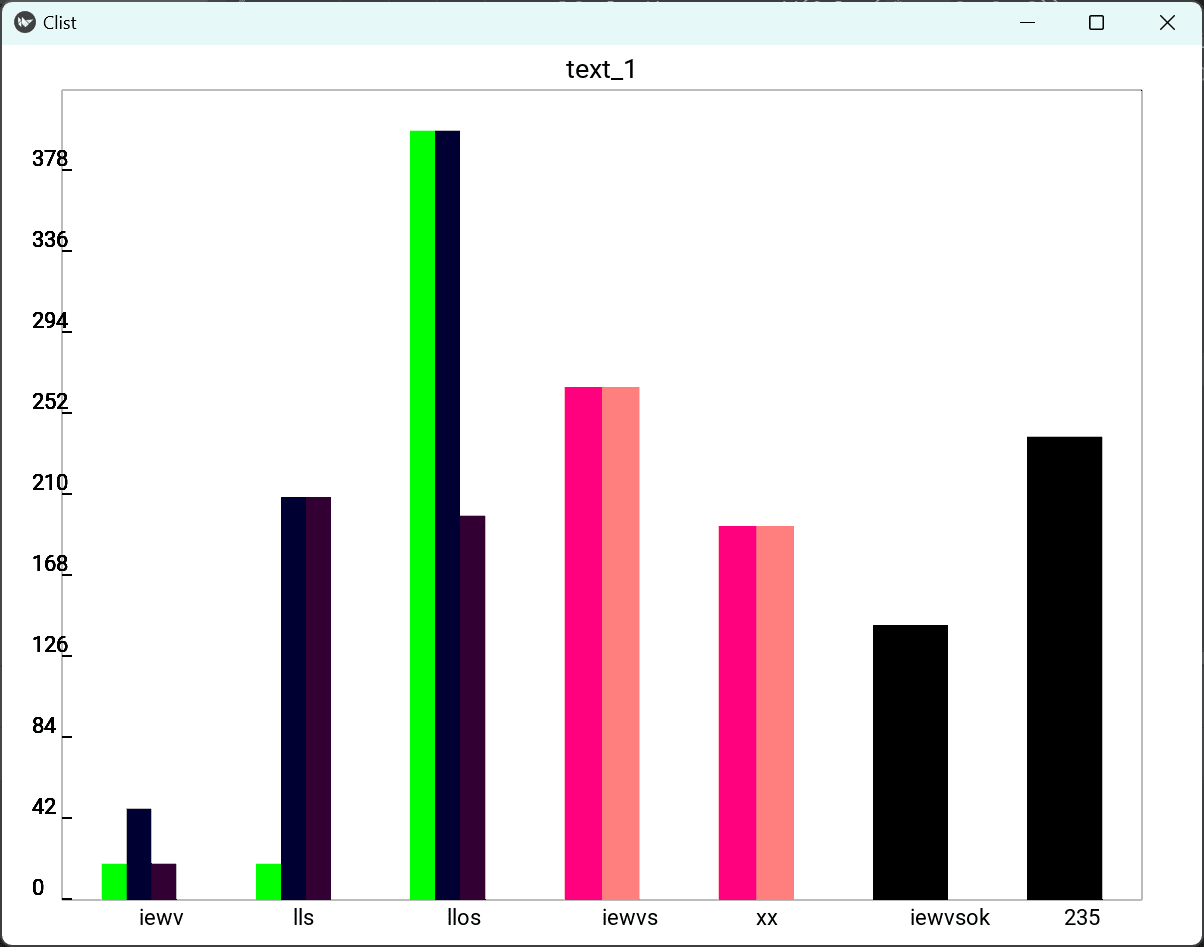Select the salmon bar above iewvs

[x=621, y=643]
